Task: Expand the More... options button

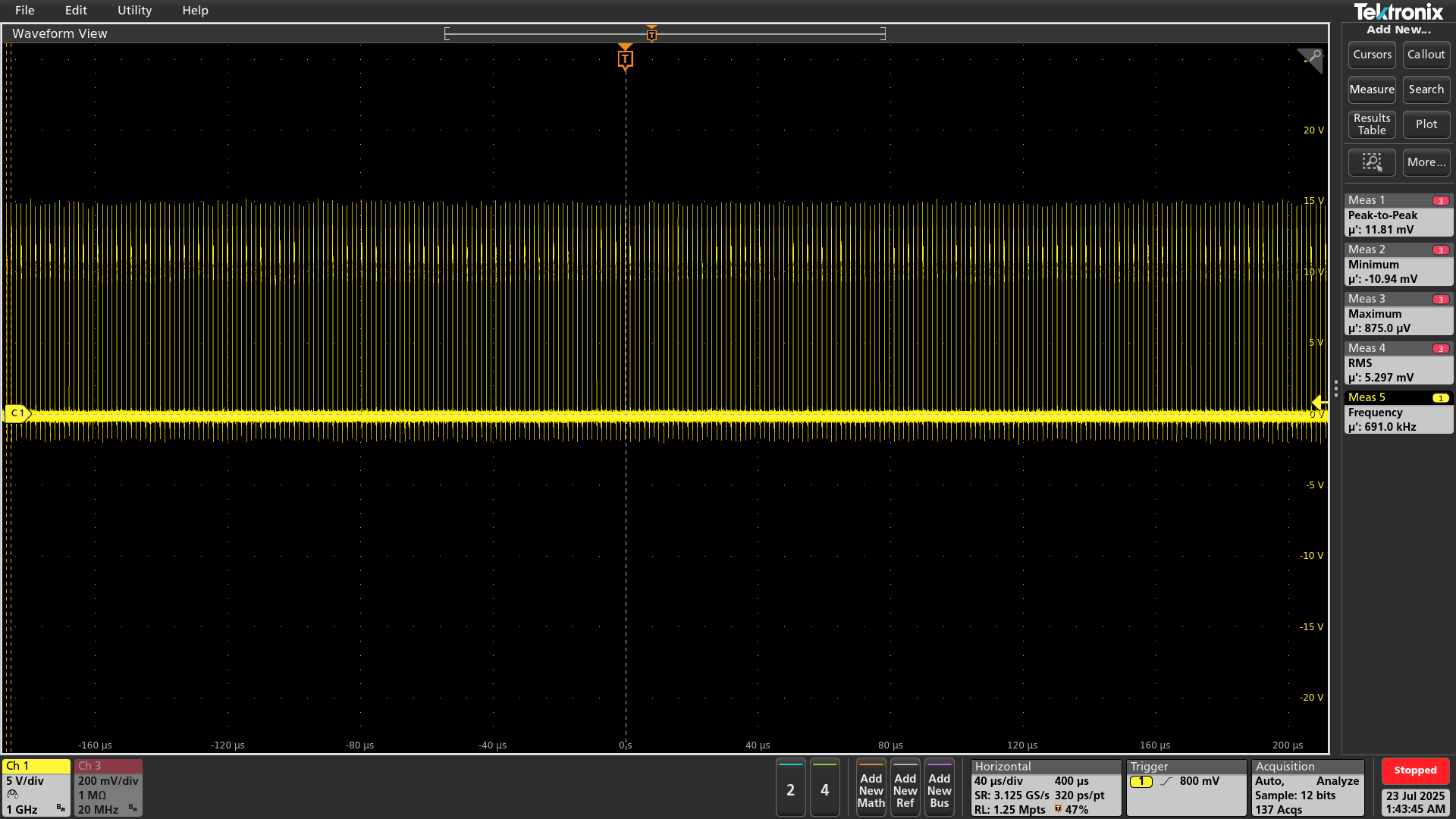Action: pos(1426,162)
